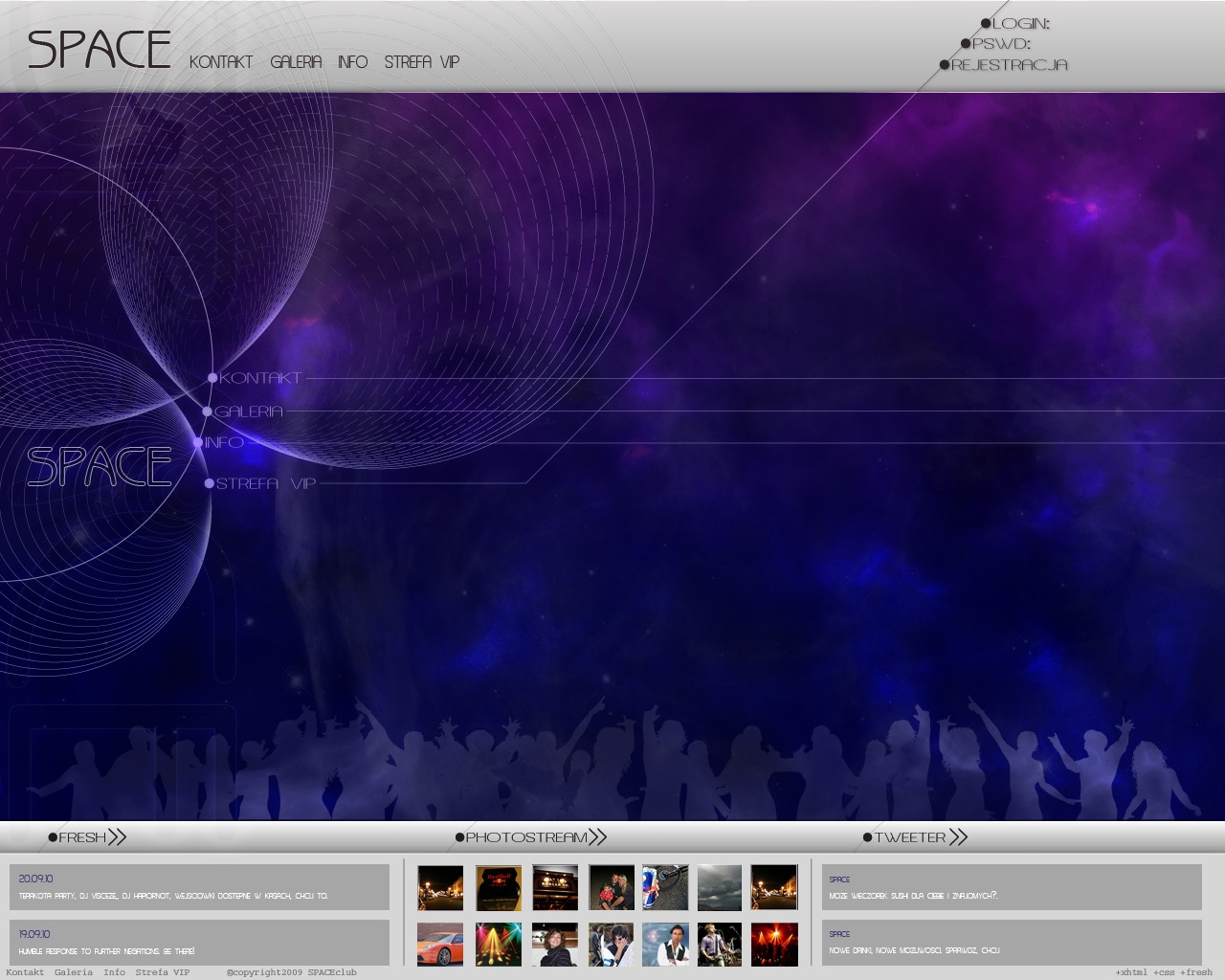The height and width of the screenshot is (980, 1225).
Task: Open the Red Bull can thumbnail
Action: click(665, 887)
